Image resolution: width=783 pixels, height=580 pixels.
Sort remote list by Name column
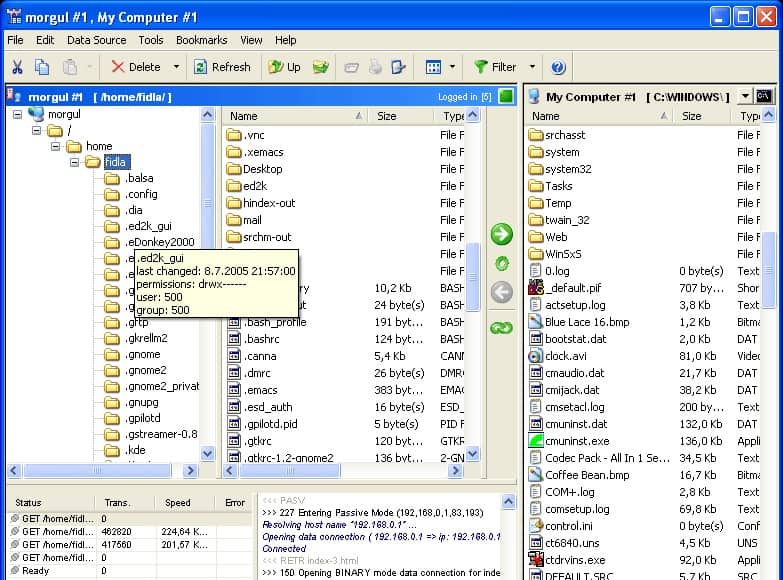click(x=295, y=116)
